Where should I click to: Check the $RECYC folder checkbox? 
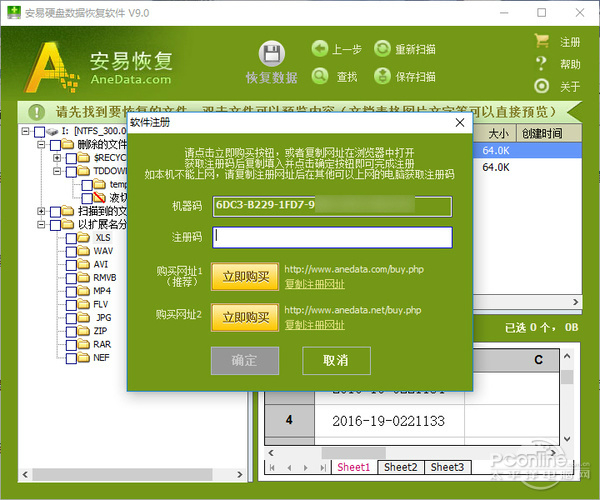coord(71,158)
